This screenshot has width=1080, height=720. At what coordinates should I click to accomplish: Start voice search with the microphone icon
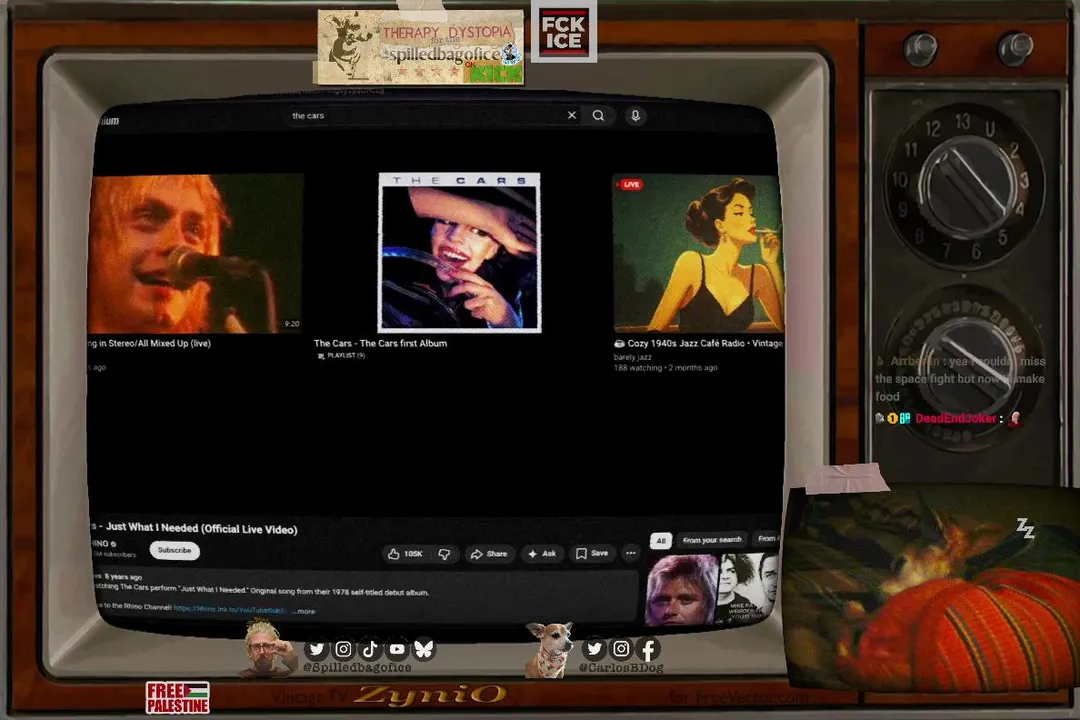[635, 116]
